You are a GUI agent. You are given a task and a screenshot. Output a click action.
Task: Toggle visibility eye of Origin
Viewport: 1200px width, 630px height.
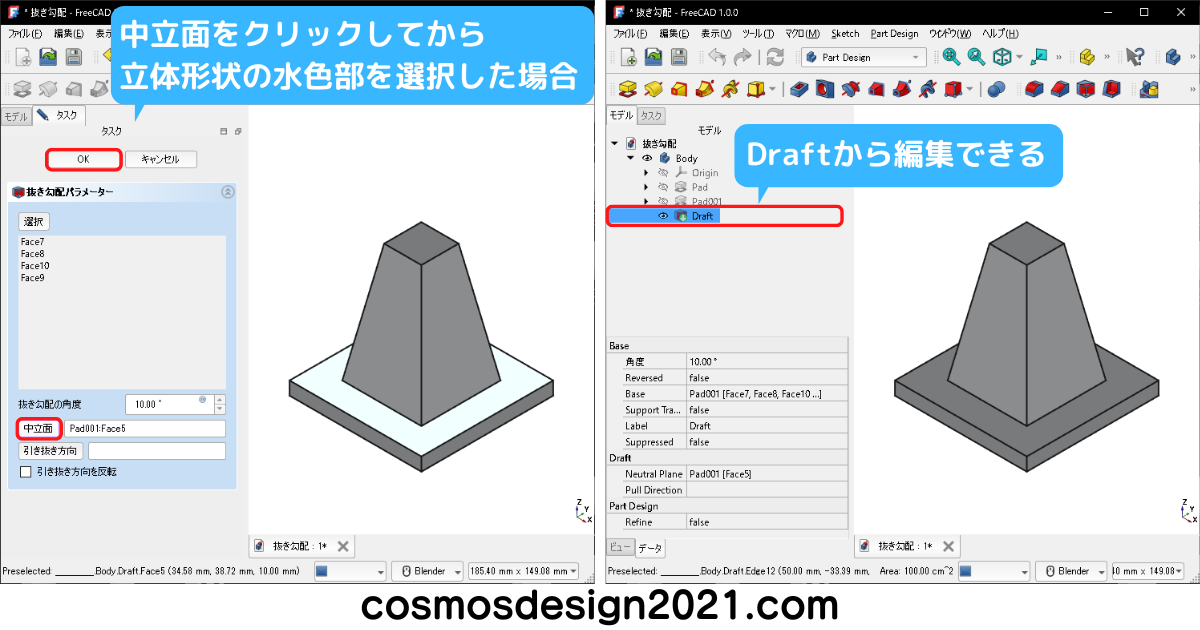pyautogui.click(x=662, y=172)
